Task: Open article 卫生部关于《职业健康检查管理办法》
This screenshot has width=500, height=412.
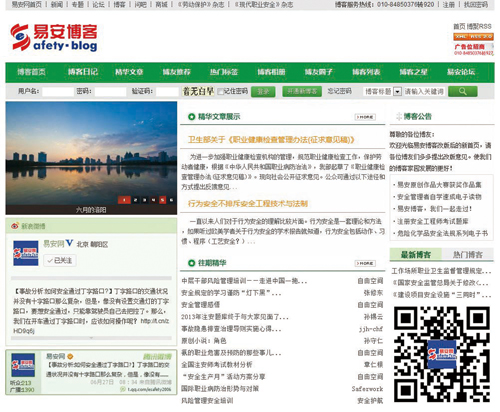Action: pyautogui.click(x=271, y=140)
